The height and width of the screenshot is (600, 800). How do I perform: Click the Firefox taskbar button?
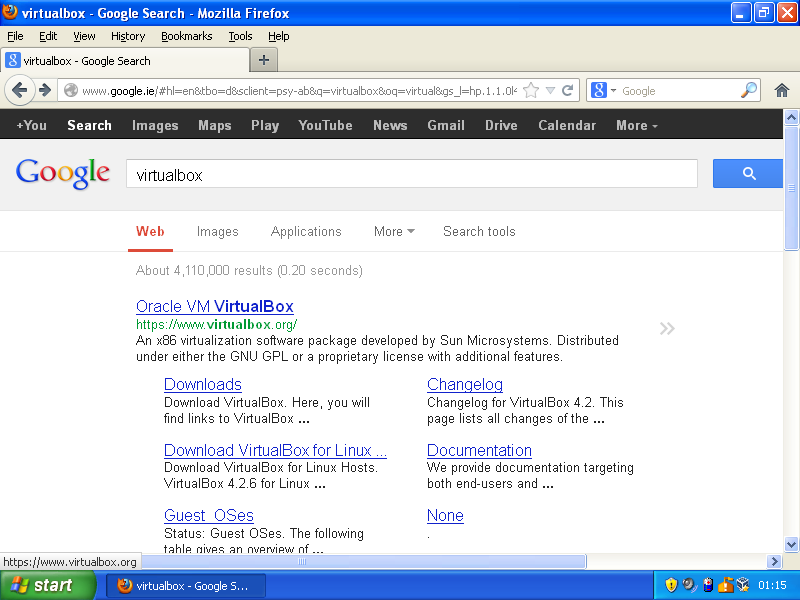186,586
